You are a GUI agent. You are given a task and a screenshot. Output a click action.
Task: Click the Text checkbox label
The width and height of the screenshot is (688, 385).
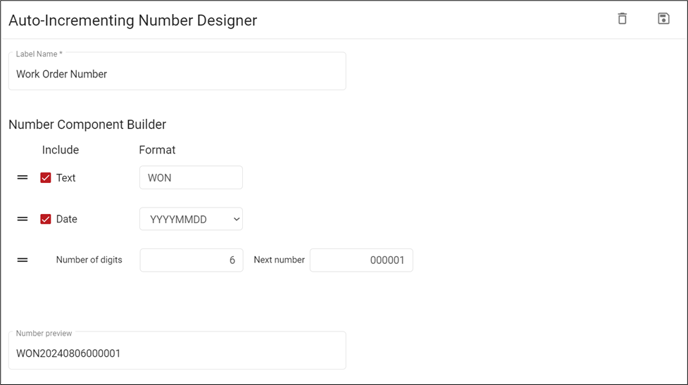click(66, 178)
